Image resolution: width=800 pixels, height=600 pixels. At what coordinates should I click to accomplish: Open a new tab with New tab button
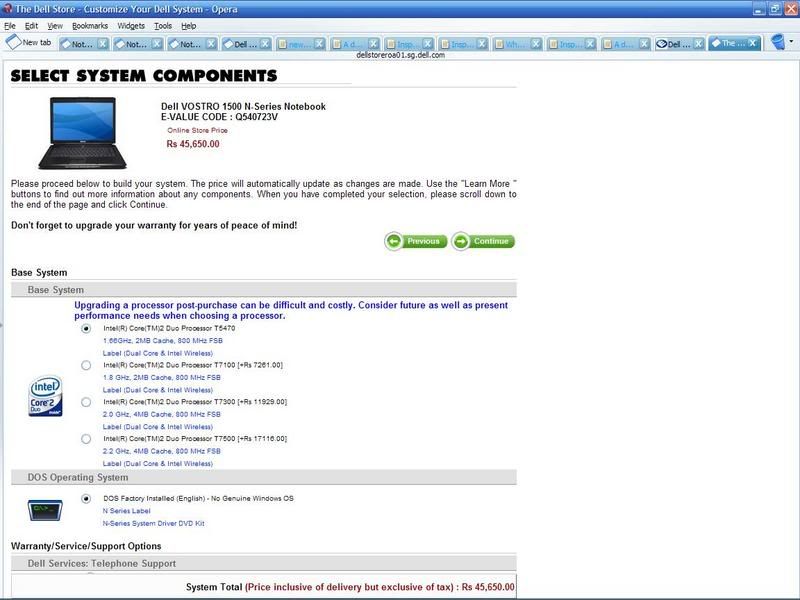click(x=29, y=43)
